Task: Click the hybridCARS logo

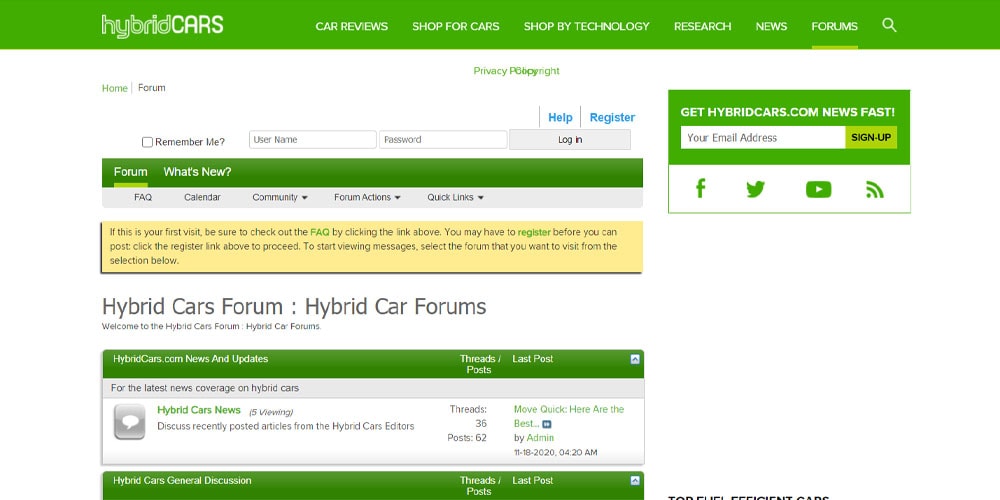Action: pos(162,25)
